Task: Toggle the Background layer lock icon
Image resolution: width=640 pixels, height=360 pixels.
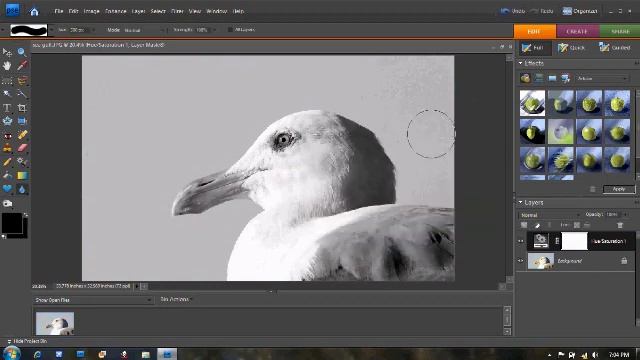Action: [624, 260]
